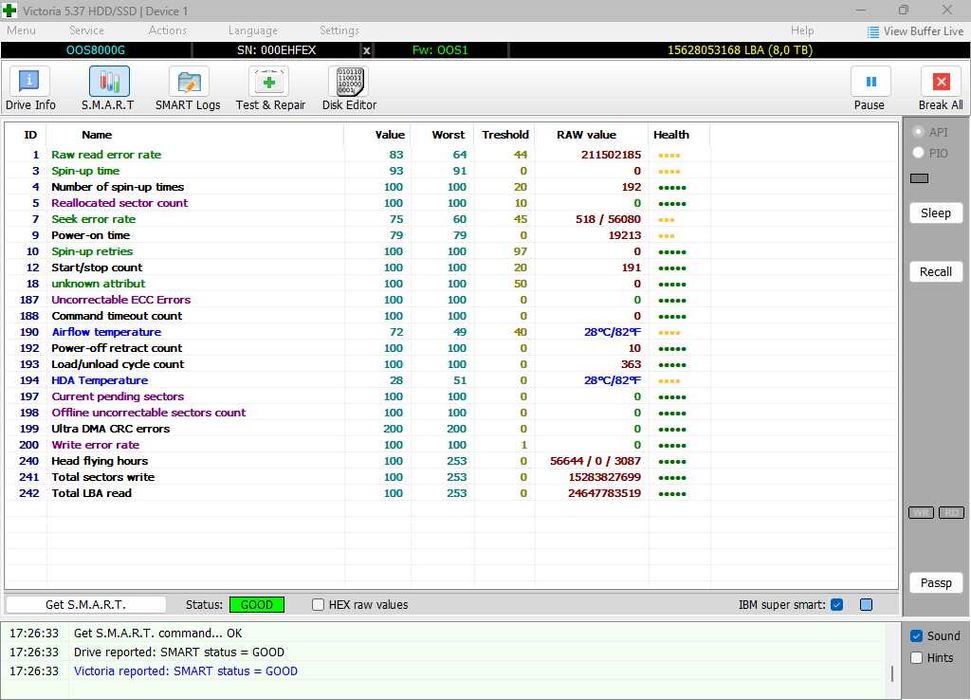Click the Treshold column header
The image size is (971, 700).
[505, 135]
